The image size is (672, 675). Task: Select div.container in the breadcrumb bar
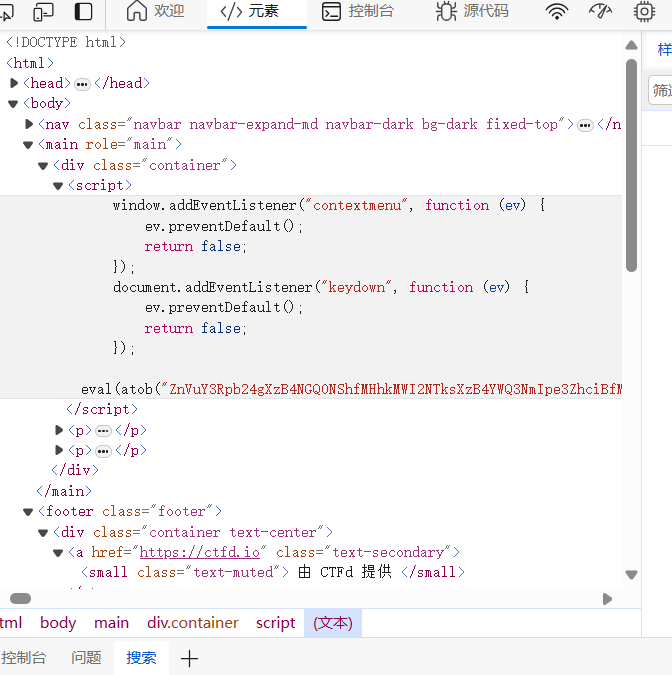tap(193, 623)
